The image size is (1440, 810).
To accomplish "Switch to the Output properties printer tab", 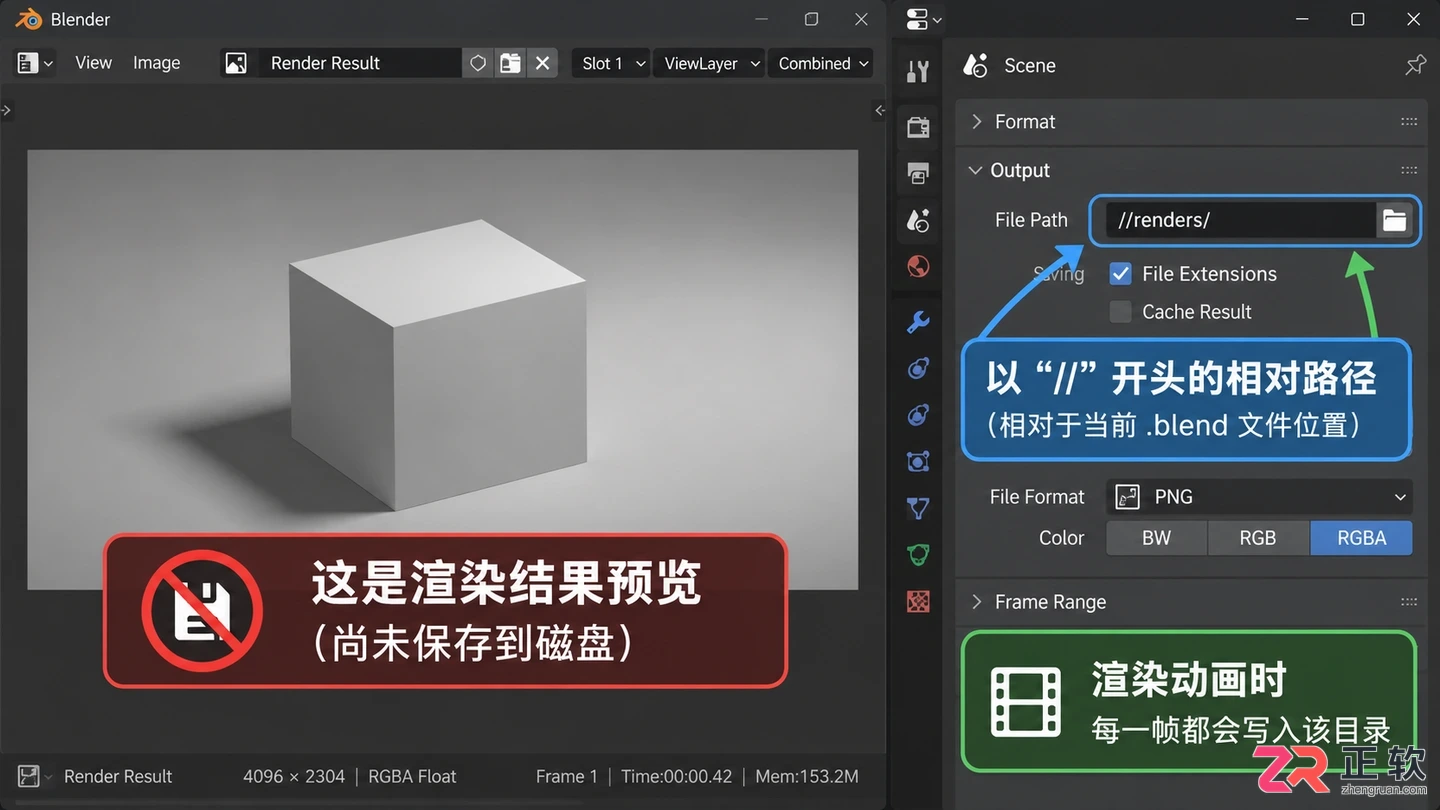I will coord(918,173).
